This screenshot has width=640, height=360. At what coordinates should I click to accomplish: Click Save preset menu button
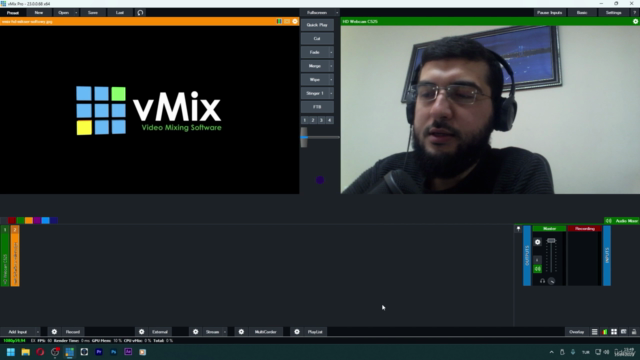tap(93, 13)
